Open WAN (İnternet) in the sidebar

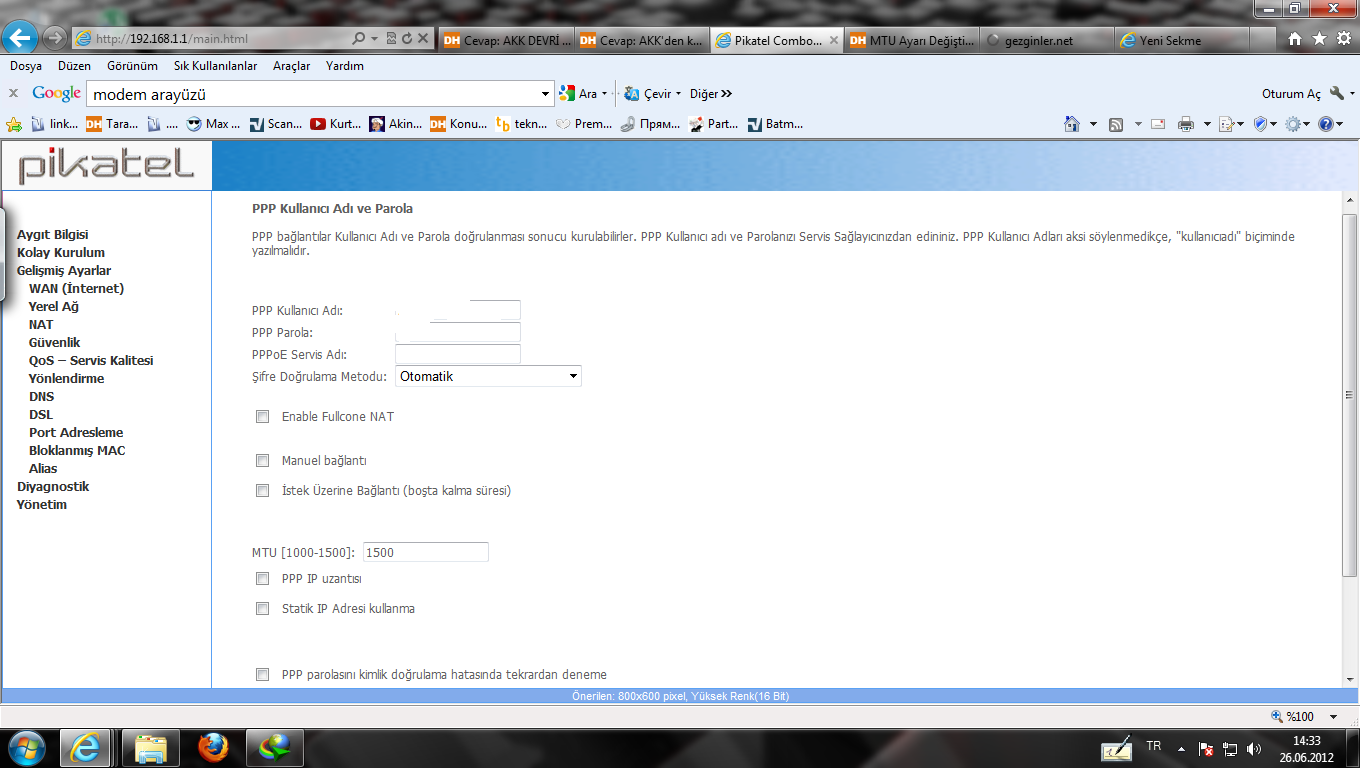76,289
